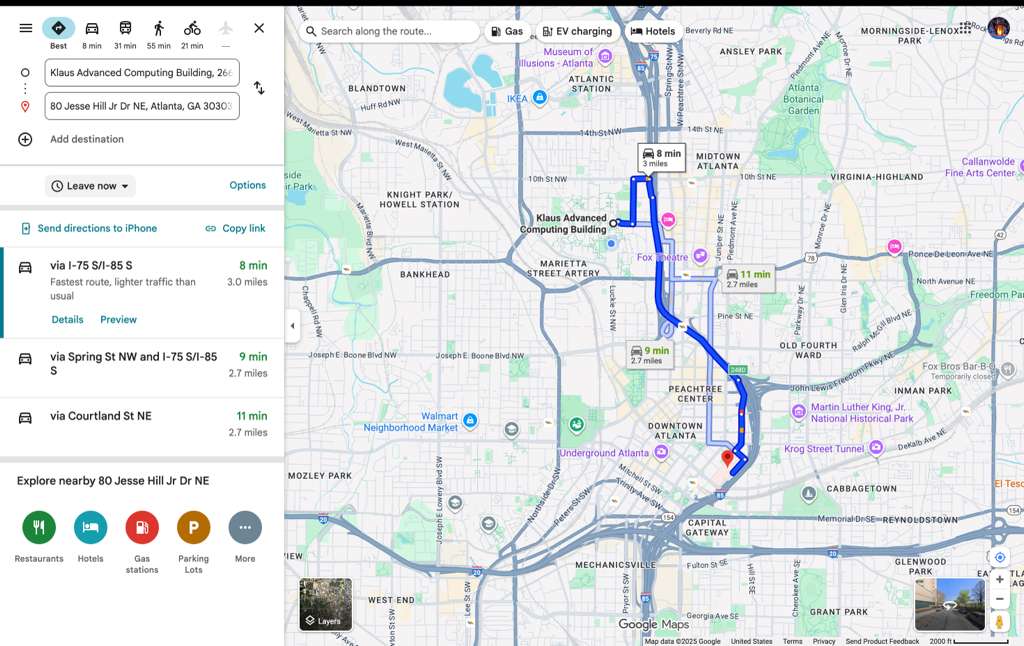1024x646 pixels.
Task: Click the Underground Atlanta pin
Action: pos(661,452)
